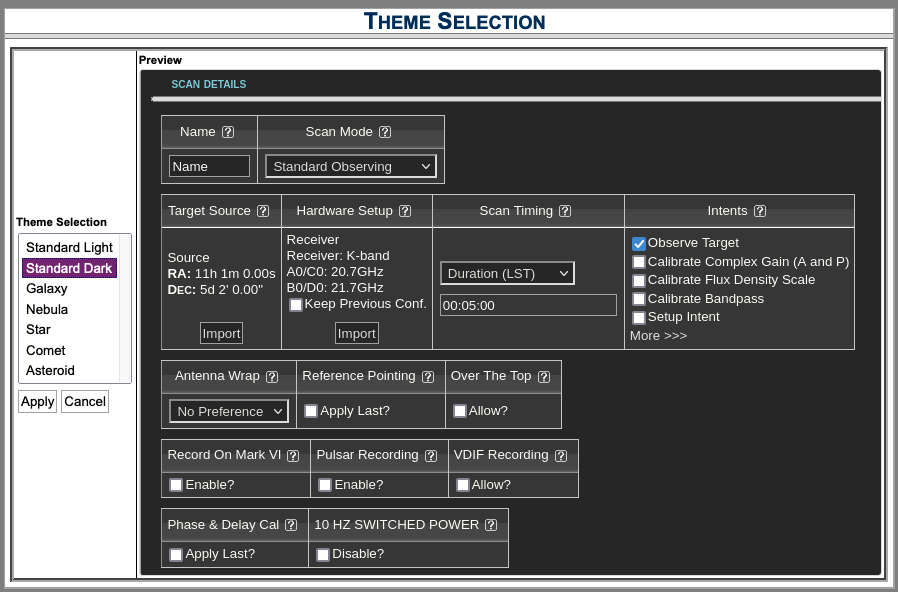
Task: Open the Reference Pointing help icon
Action: [x=428, y=376]
